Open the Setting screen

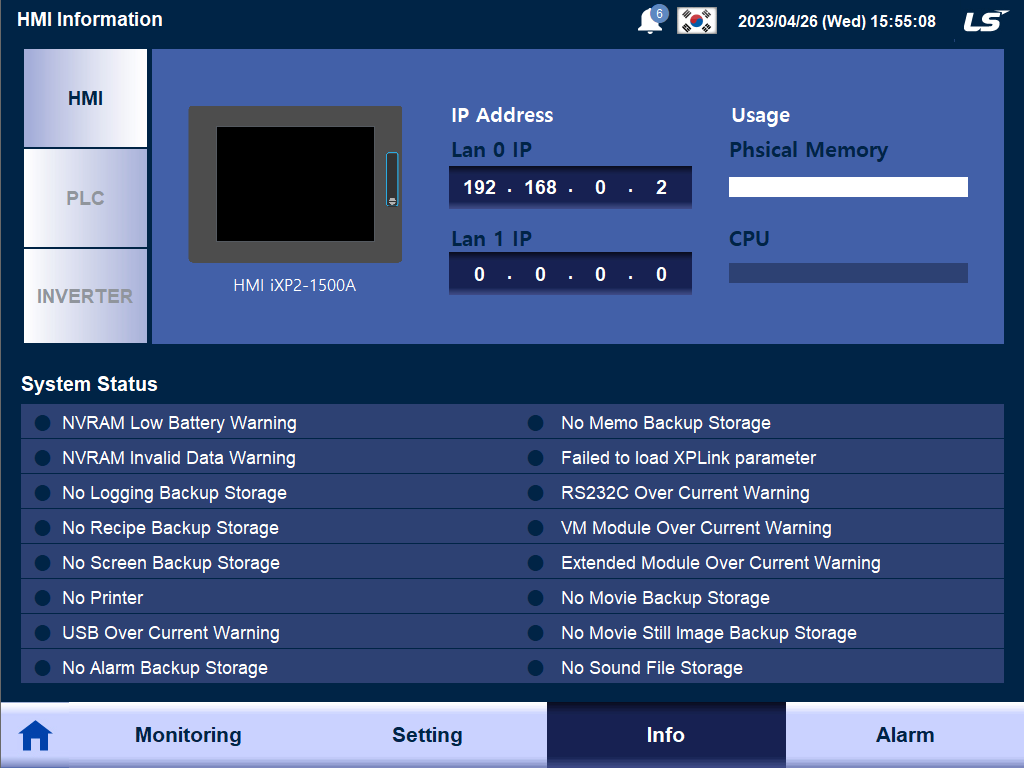click(x=427, y=735)
